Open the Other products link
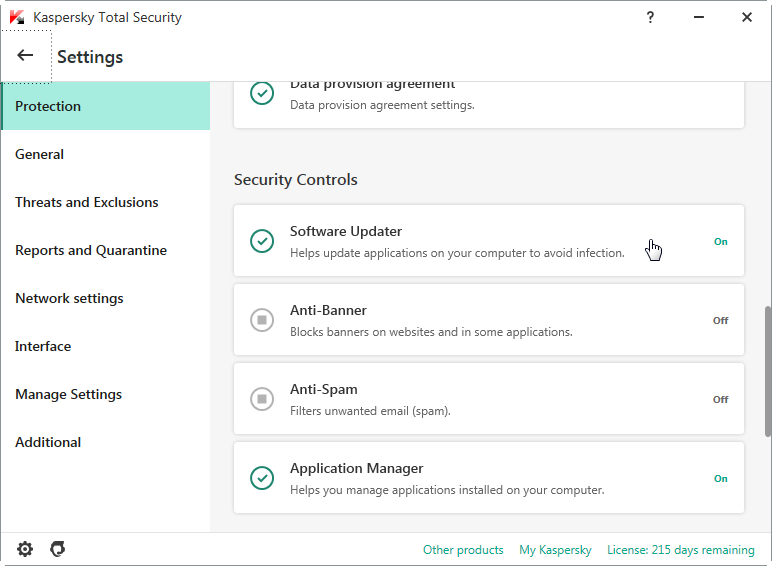Image resolution: width=772 pixels, height=566 pixels. [463, 550]
